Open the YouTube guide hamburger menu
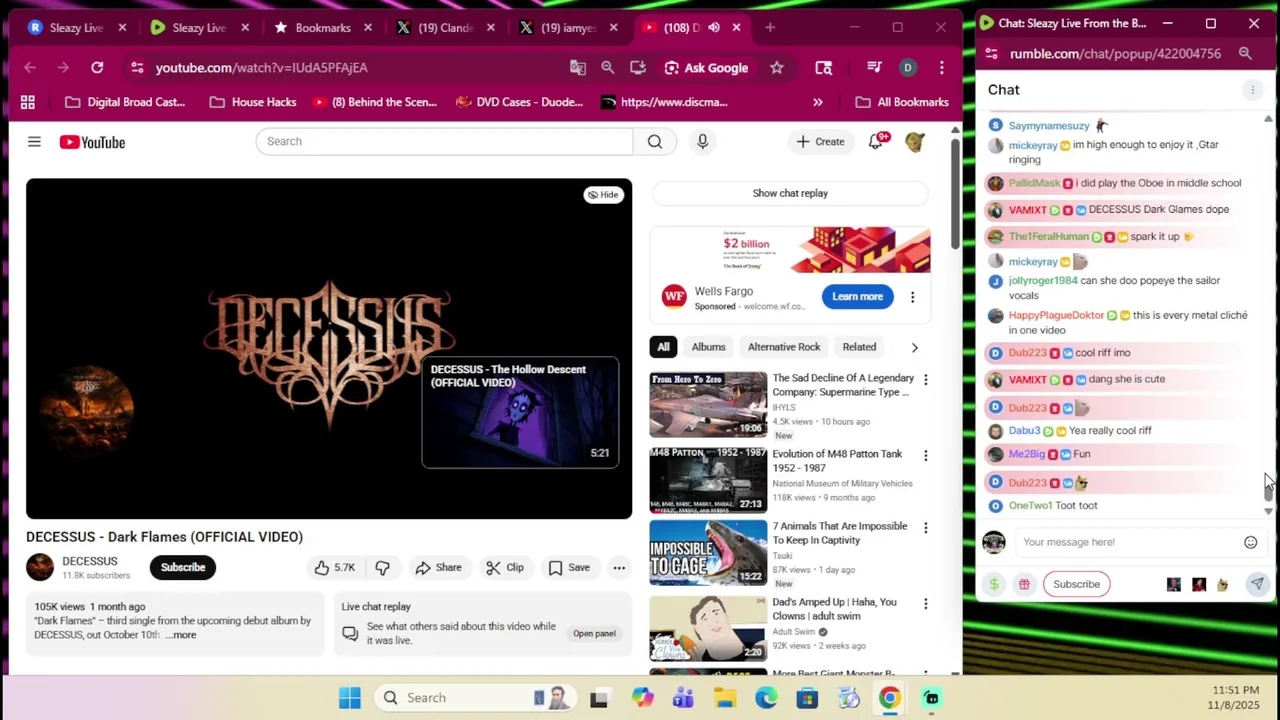 point(34,142)
